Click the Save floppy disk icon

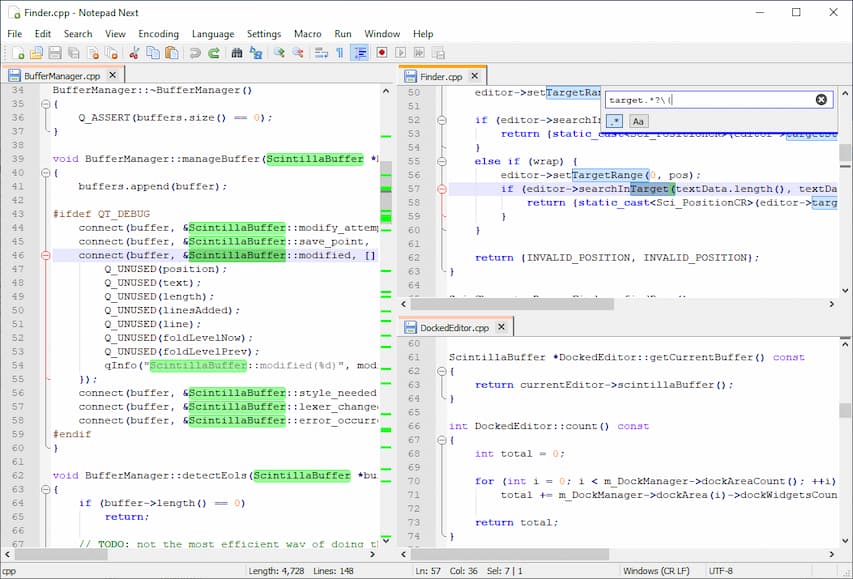(55, 53)
